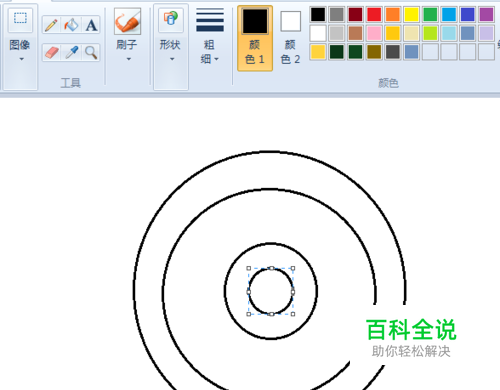
Task: Select the Pencil tool
Action: (51, 25)
